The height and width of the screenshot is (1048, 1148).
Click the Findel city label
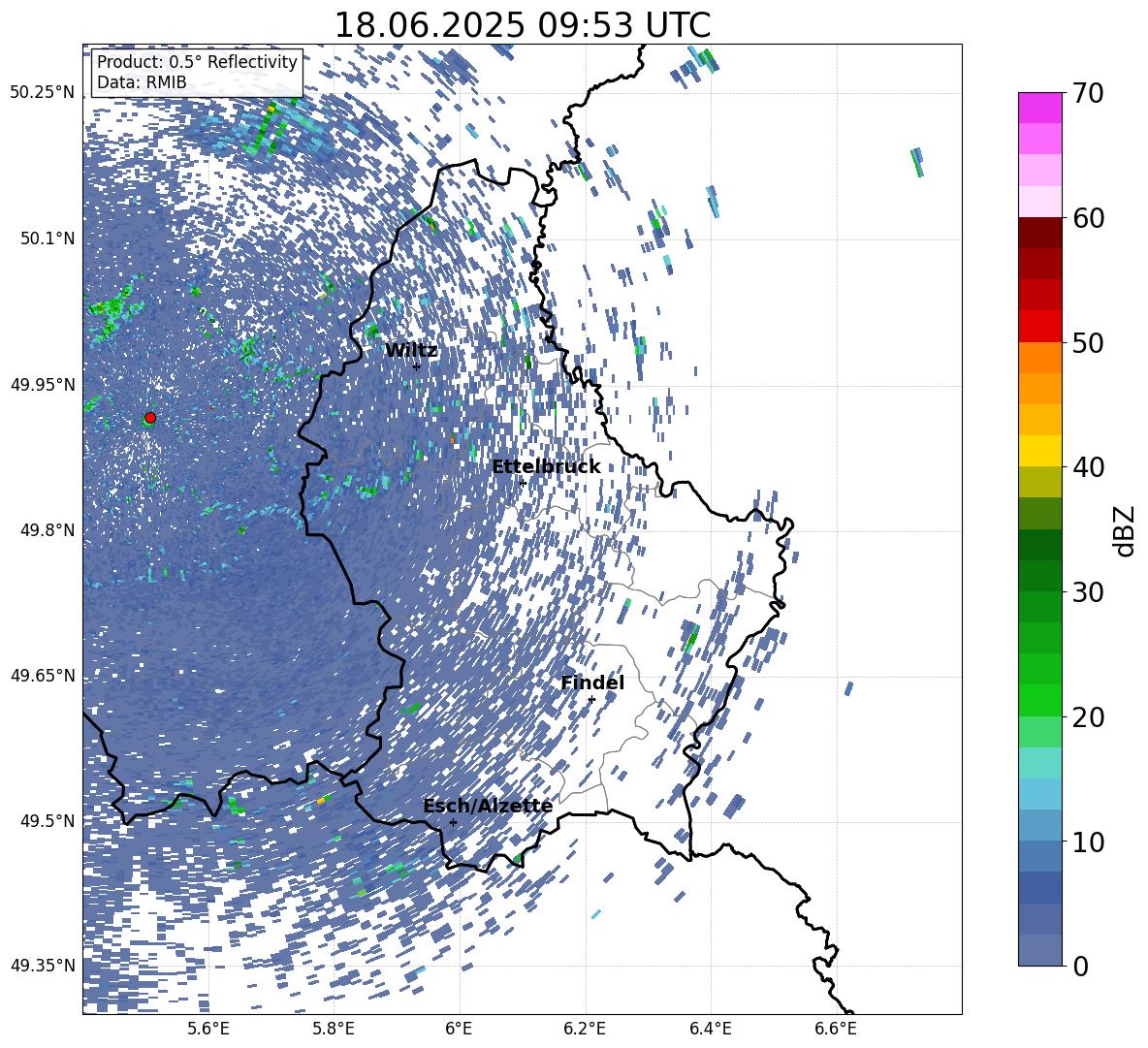[592, 683]
